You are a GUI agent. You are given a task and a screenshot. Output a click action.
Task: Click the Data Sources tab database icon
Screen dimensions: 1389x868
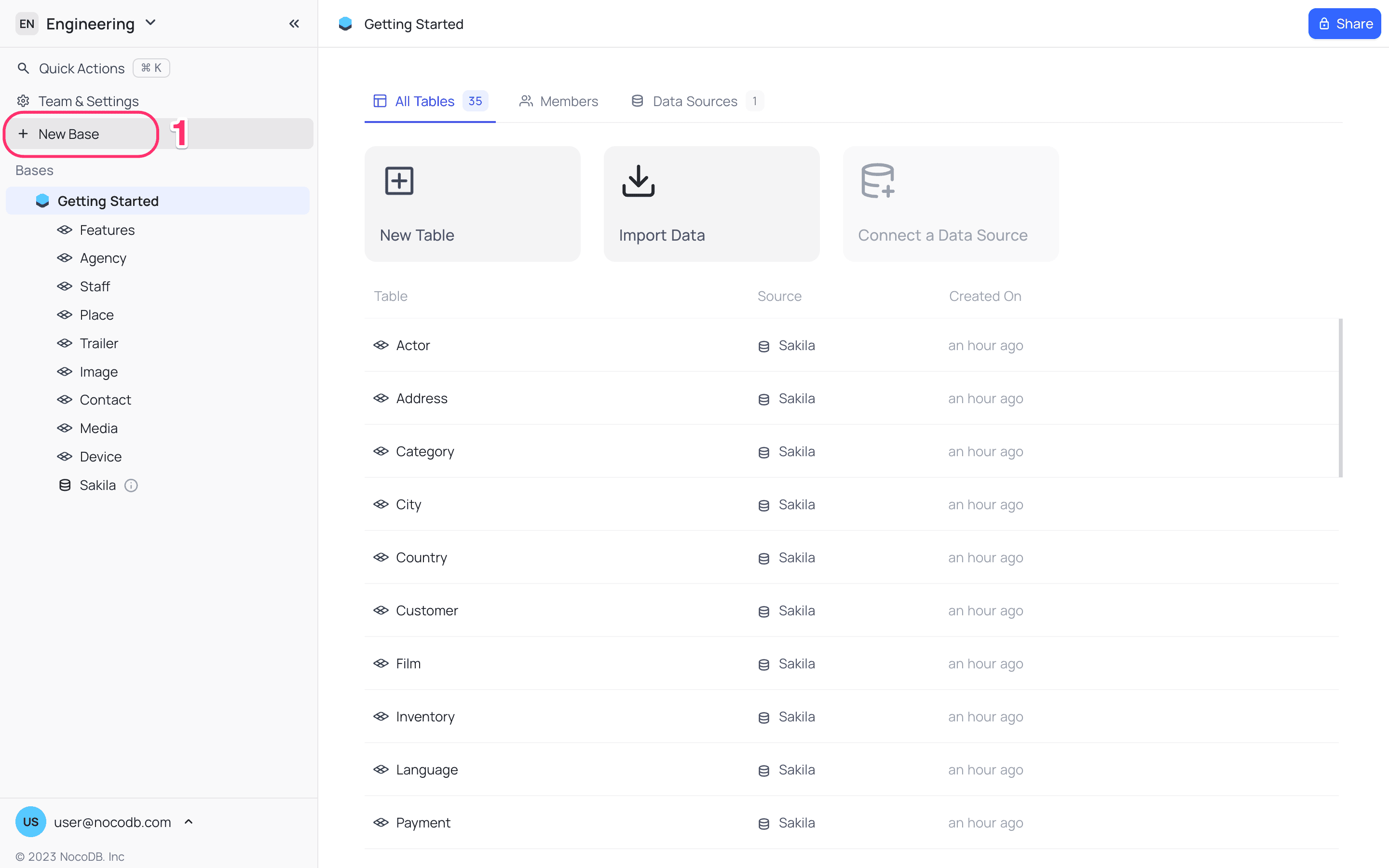pyautogui.click(x=637, y=101)
